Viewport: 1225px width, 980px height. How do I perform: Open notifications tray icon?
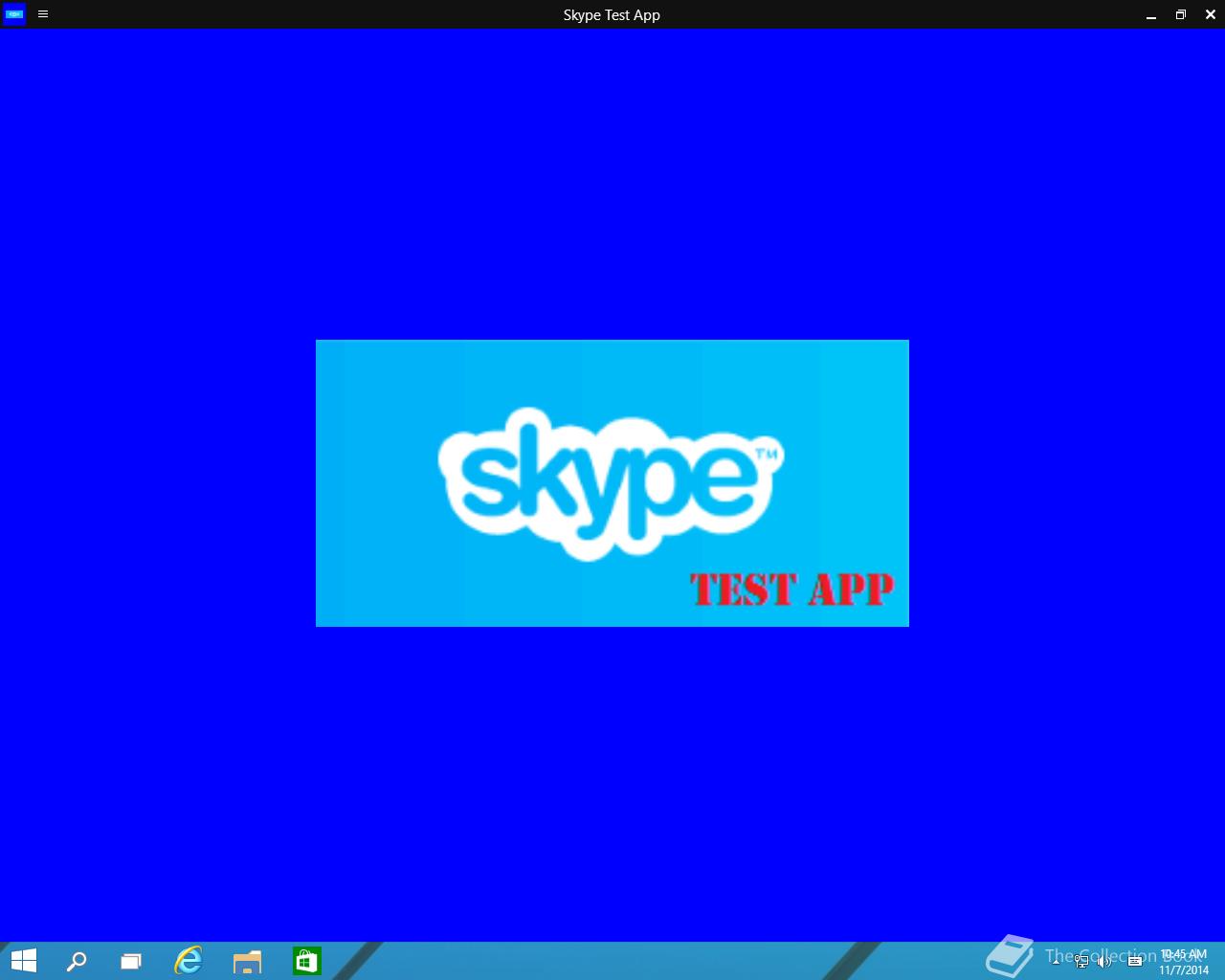point(1135,961)
